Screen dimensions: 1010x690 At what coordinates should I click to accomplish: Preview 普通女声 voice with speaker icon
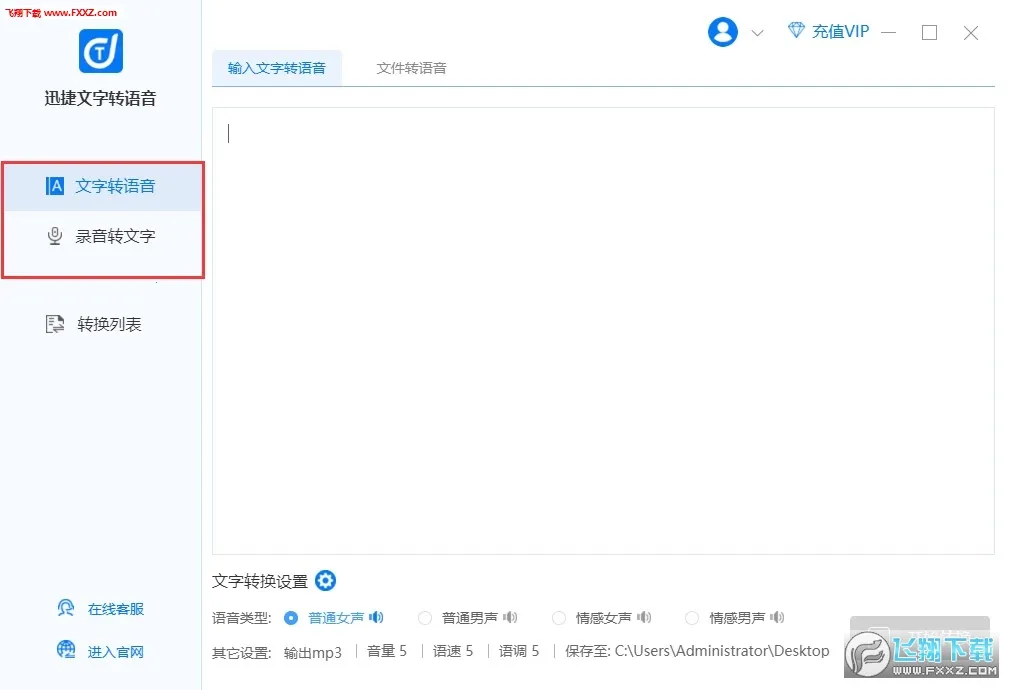coord(376,618)
